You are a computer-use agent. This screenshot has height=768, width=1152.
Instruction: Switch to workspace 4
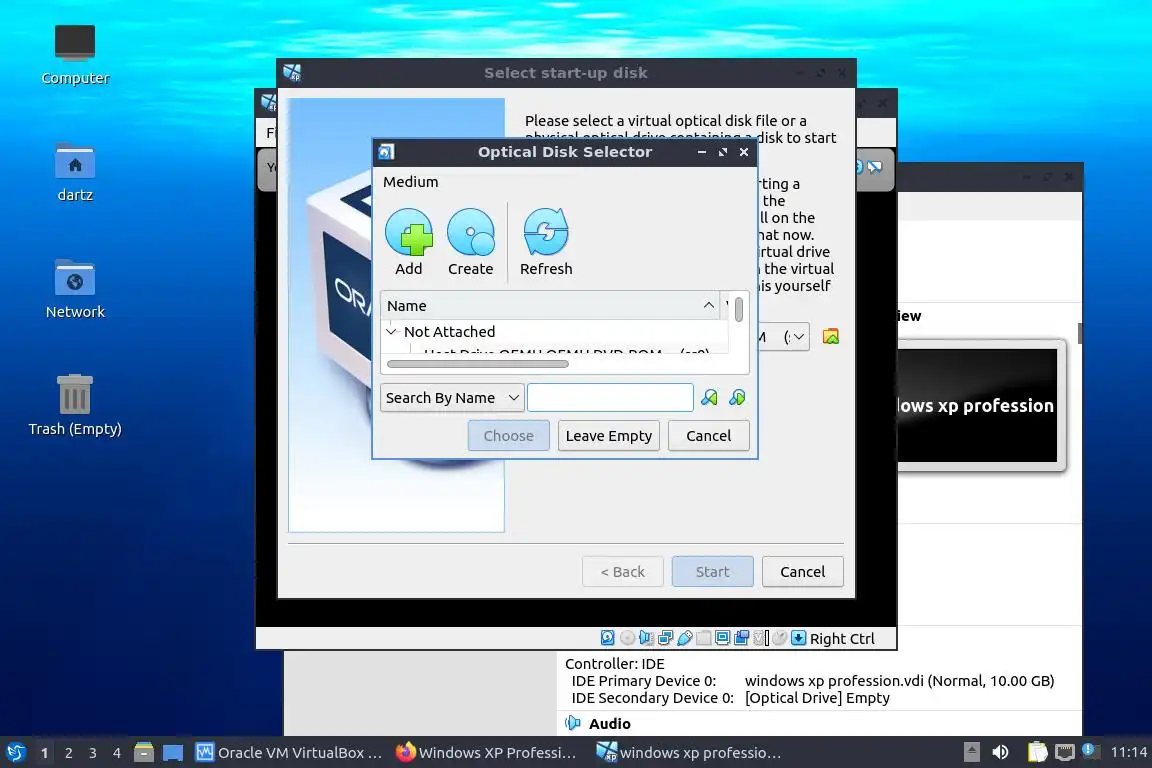[117, 753]
